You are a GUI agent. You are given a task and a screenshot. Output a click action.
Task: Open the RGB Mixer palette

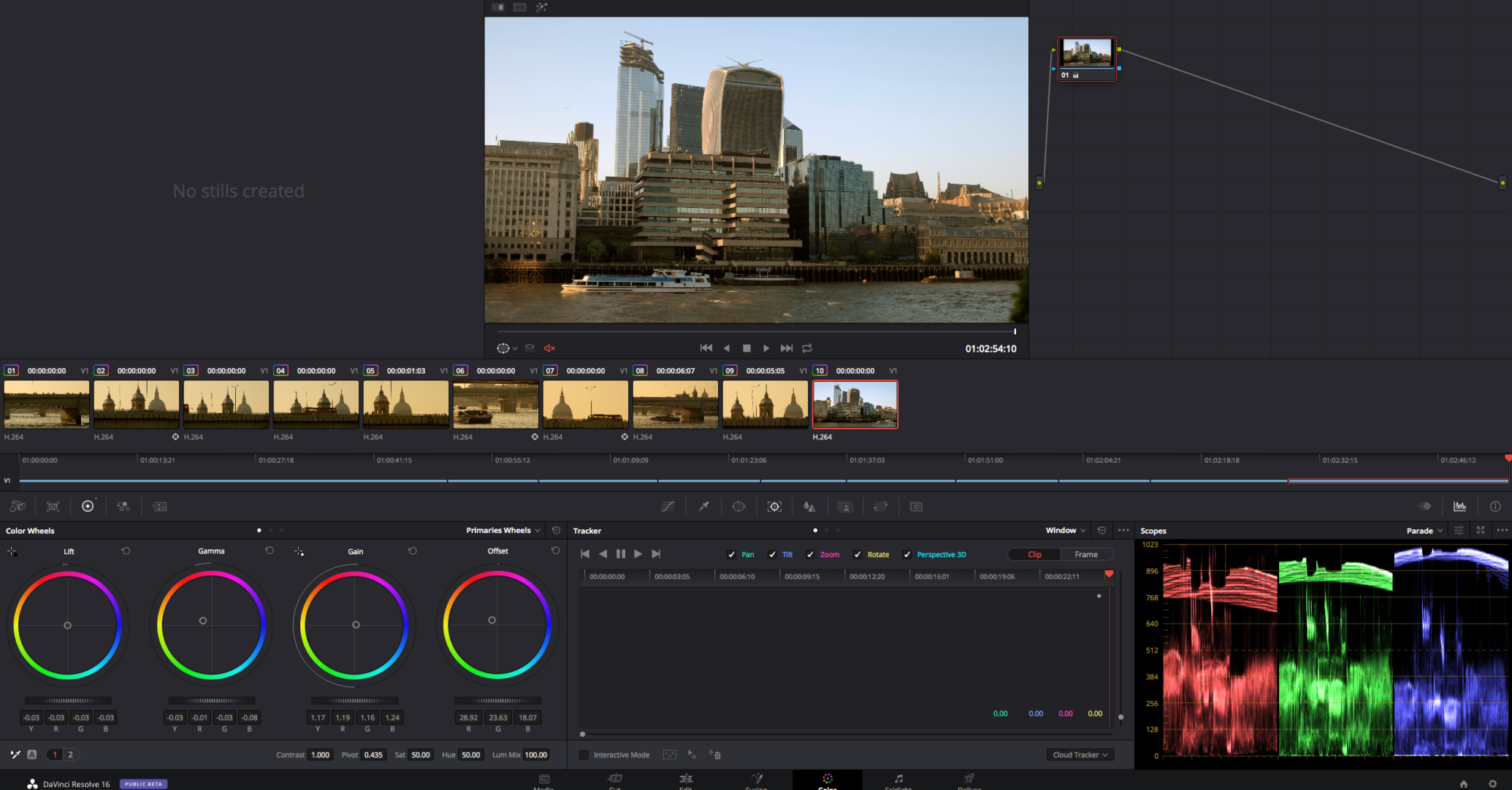pos(123,507)
